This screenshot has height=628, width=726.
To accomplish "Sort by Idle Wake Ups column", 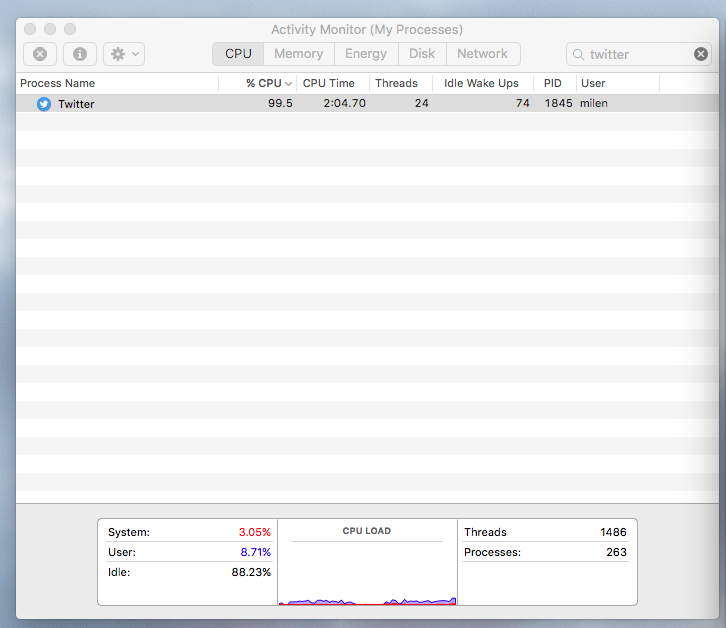I will click(x=481, y=83).
